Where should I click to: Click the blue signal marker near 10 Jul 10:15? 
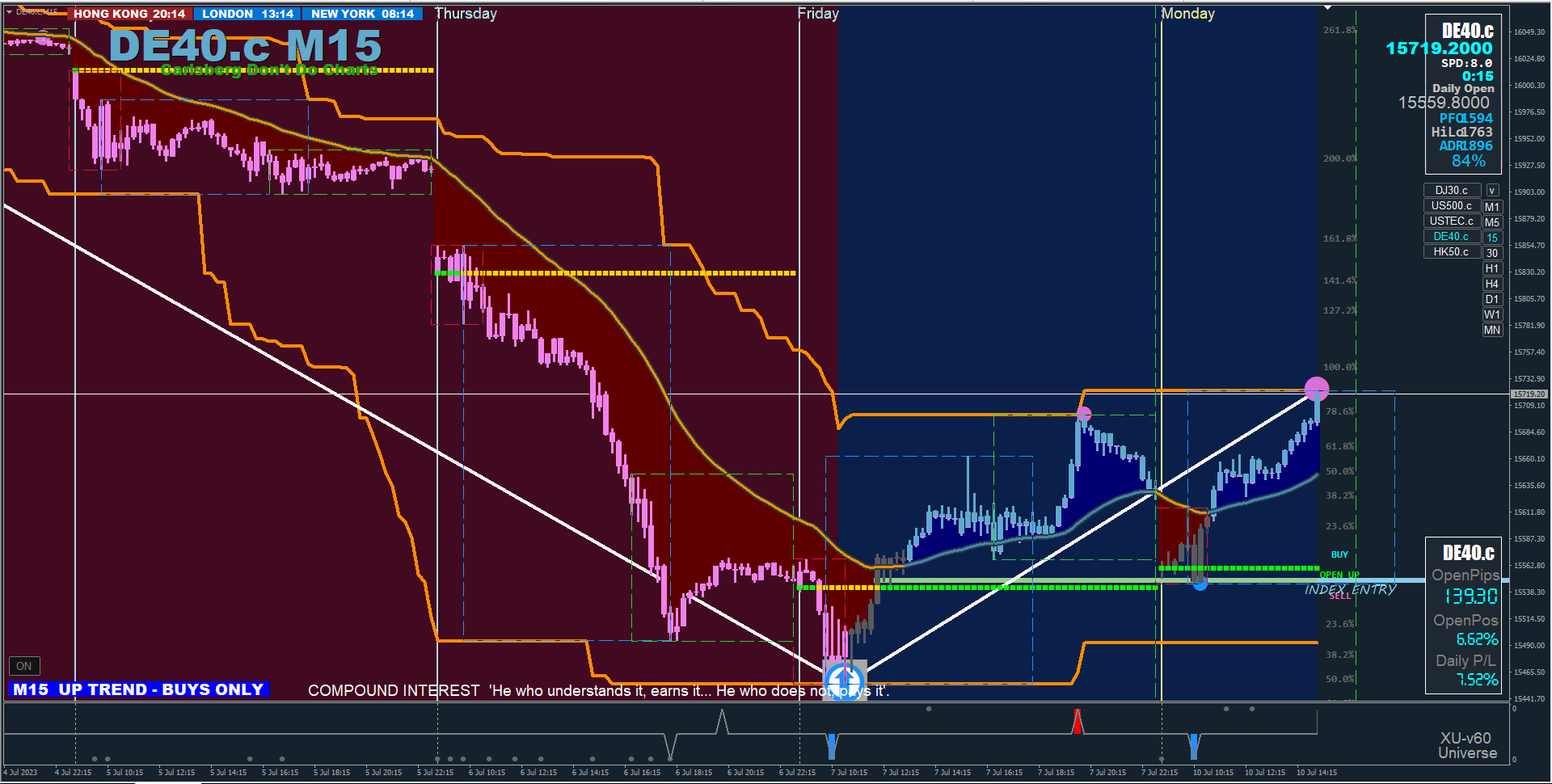pyautogui.click(x=1194, y=746)
